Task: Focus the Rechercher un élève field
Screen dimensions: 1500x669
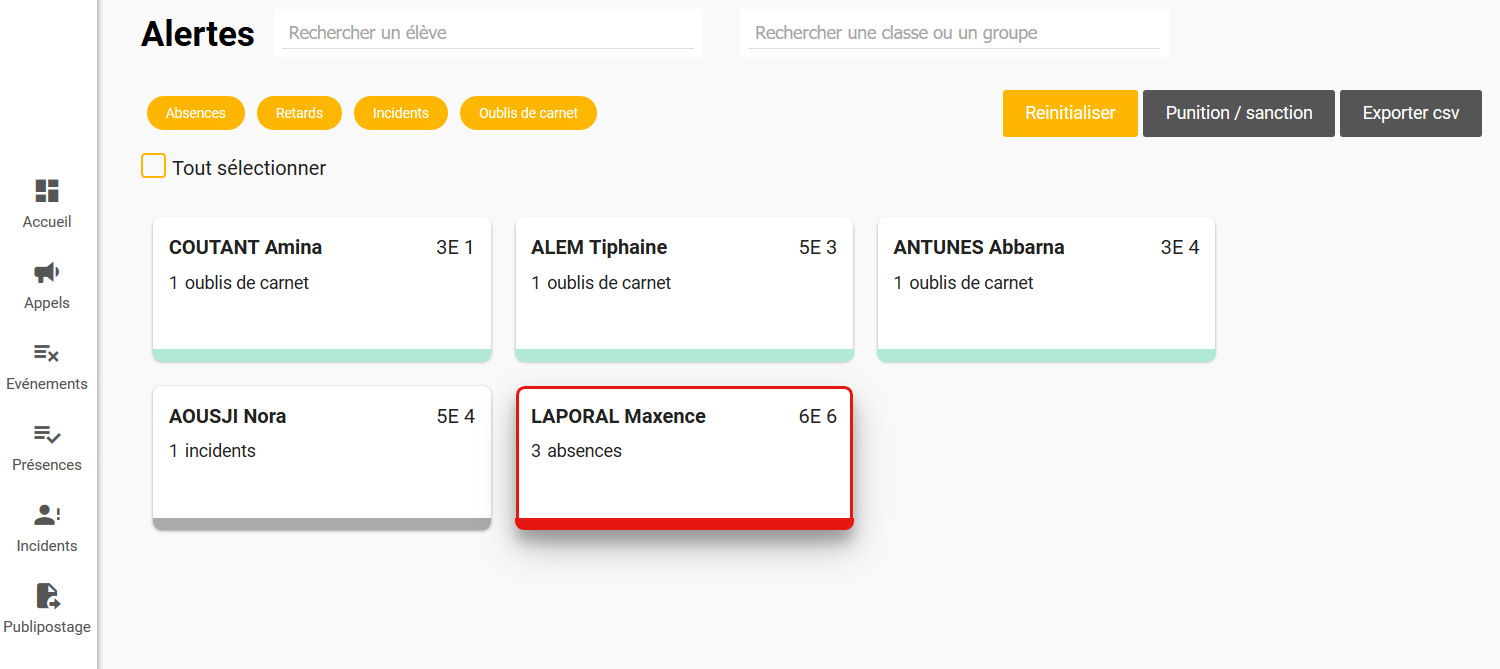Action: (x=488, y=33)
